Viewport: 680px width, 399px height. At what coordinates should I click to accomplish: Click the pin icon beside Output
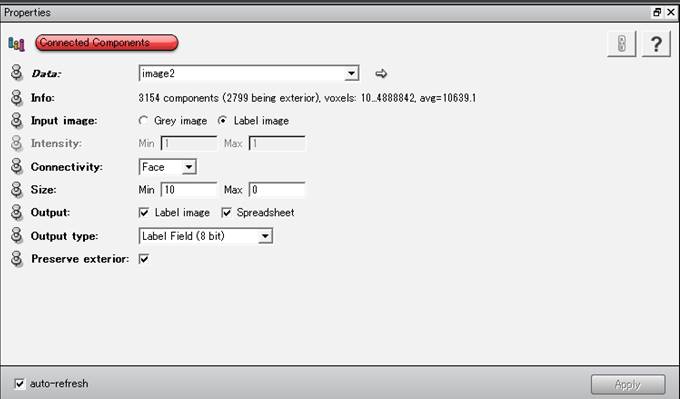tap(16, 213)
